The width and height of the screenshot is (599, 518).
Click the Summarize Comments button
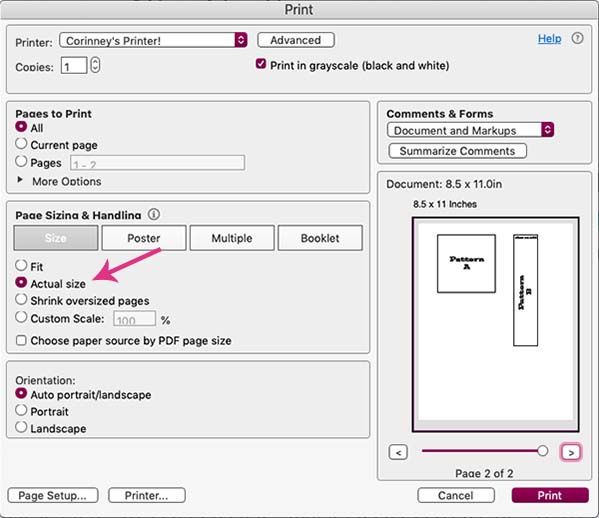tap(457, 151)
